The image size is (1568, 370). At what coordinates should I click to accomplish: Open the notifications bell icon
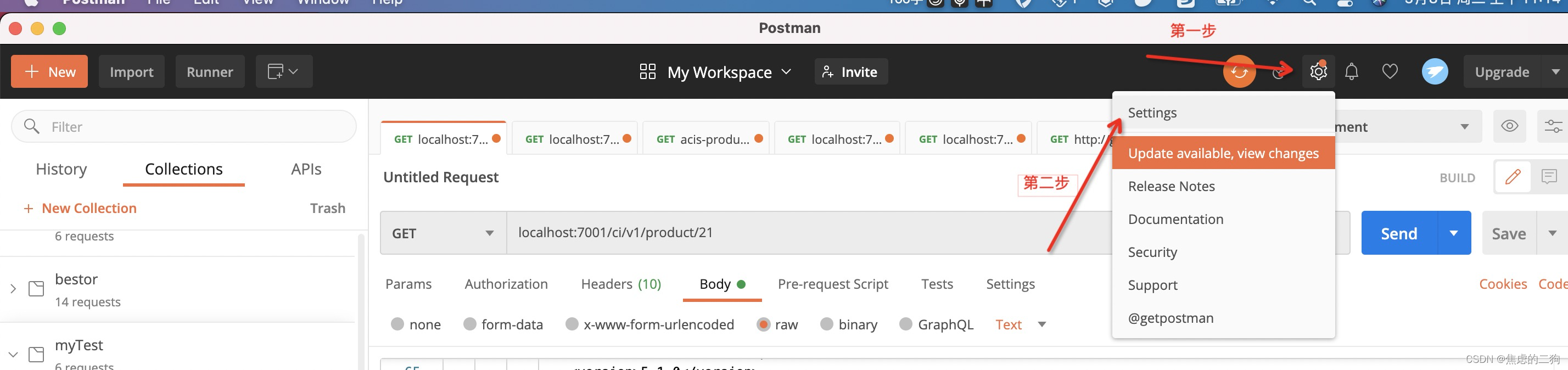tap(1351, 72)
